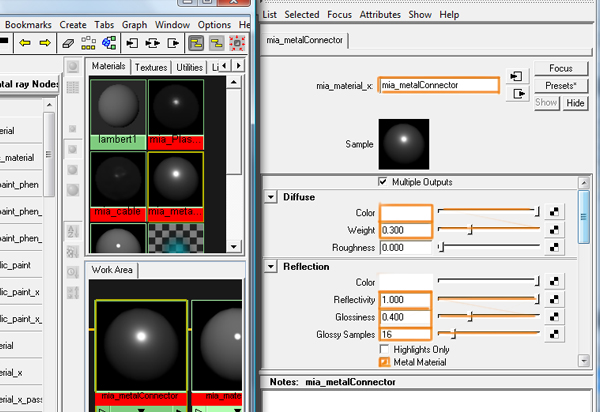The image size is (600, 412).
Task: Click the Diffuse Color swatch
Action: click(406, 213)
